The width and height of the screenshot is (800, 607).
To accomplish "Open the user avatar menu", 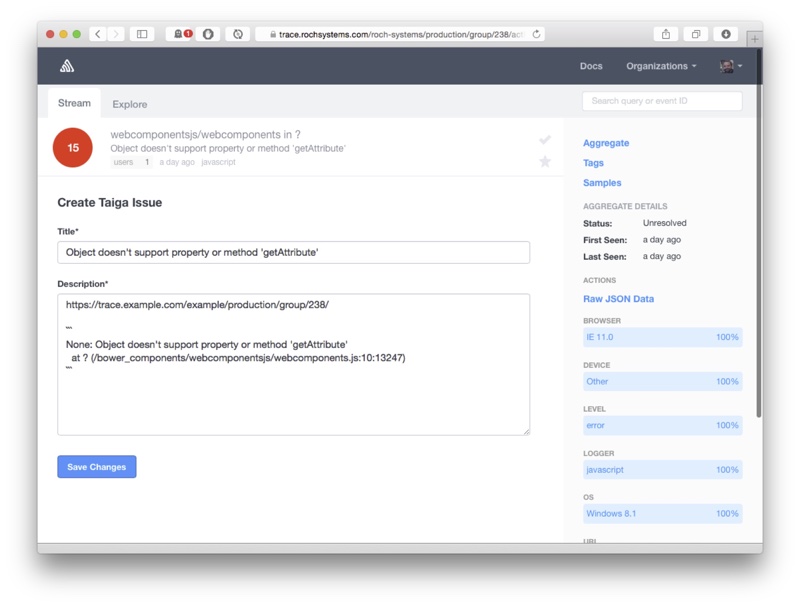I will coord(731,66).
